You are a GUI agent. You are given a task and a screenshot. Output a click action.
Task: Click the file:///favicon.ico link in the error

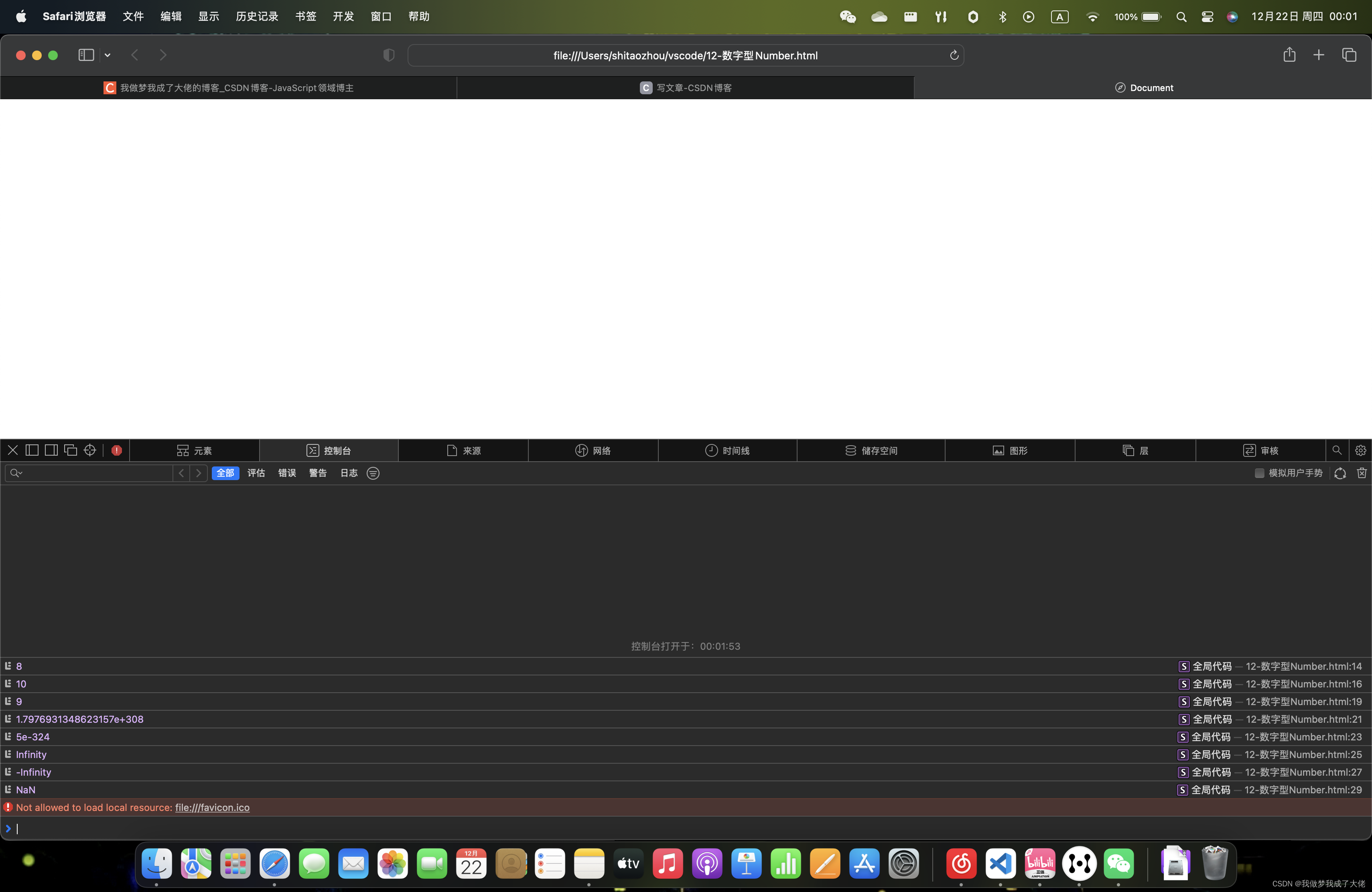[212, 807]
